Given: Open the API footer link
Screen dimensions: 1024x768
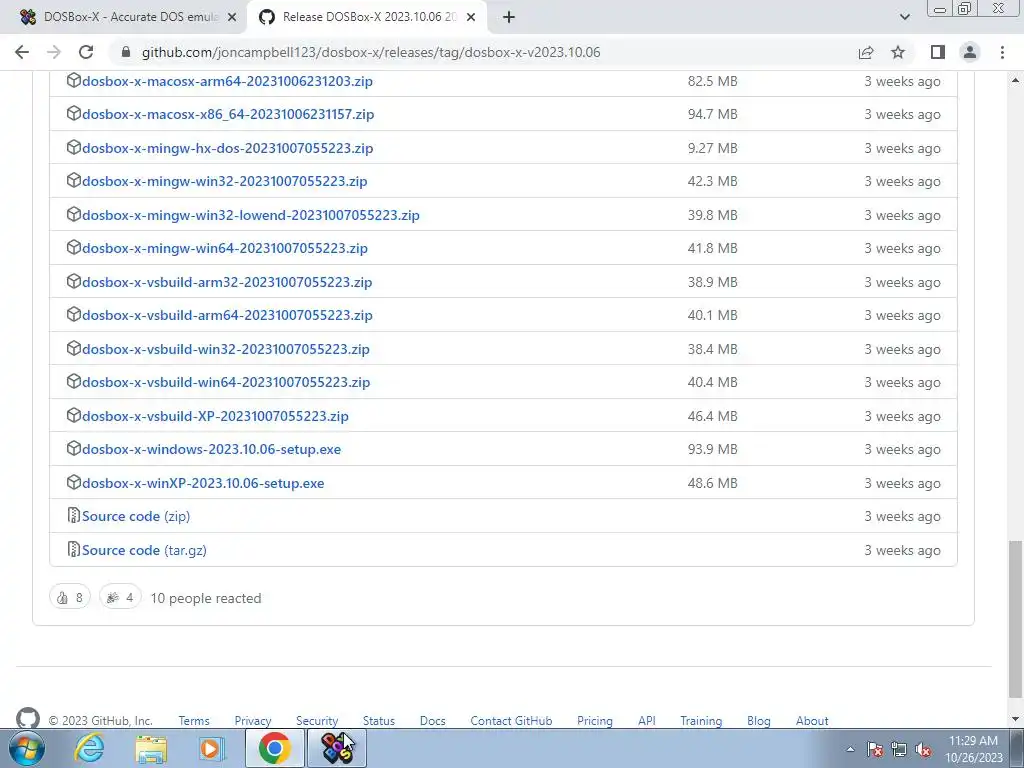Looking at the screenshot, I should 647,721.
